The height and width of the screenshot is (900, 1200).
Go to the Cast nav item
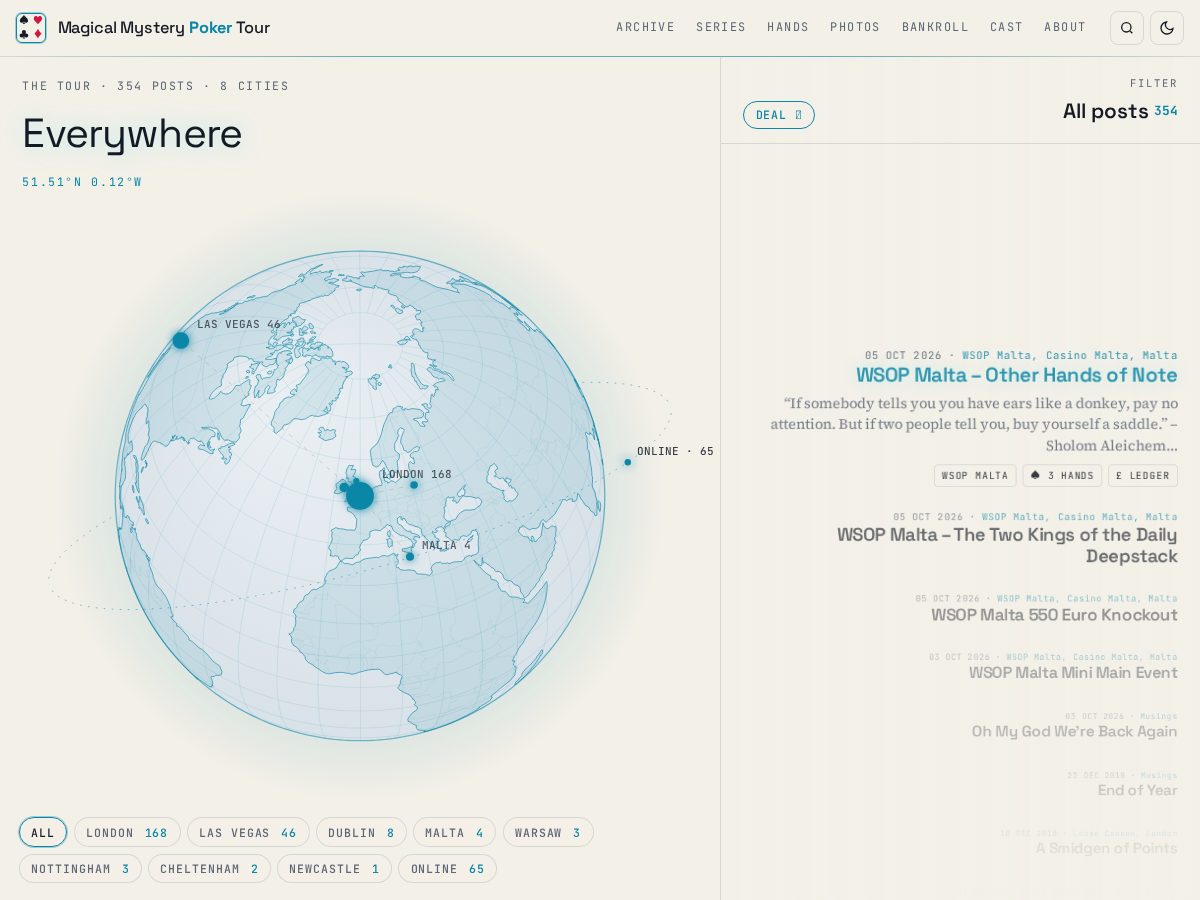pos(1007,28)
